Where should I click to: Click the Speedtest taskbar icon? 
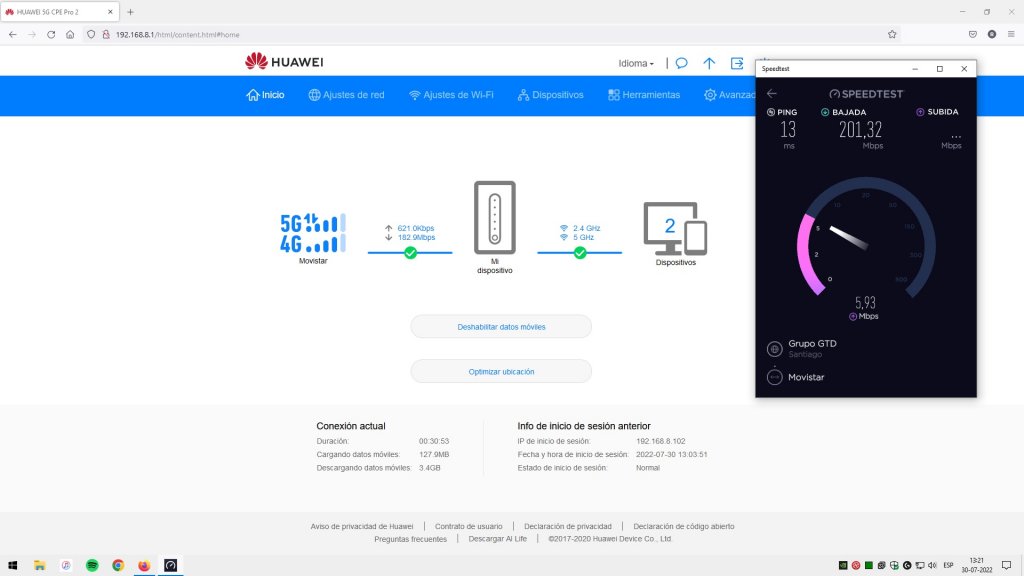pyautogui.click(x=170, y=565)
